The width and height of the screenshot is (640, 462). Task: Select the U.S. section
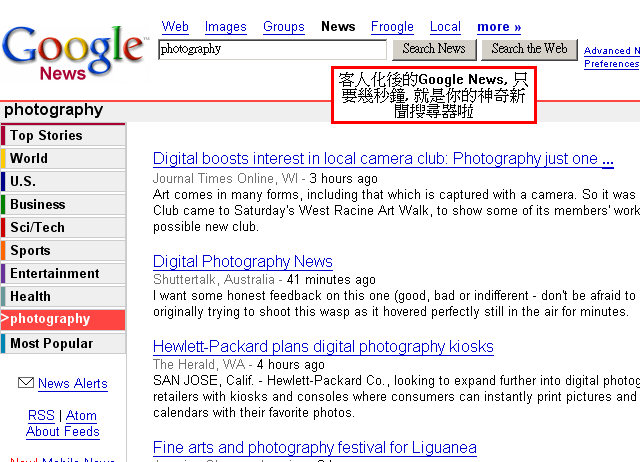[63, 181]
